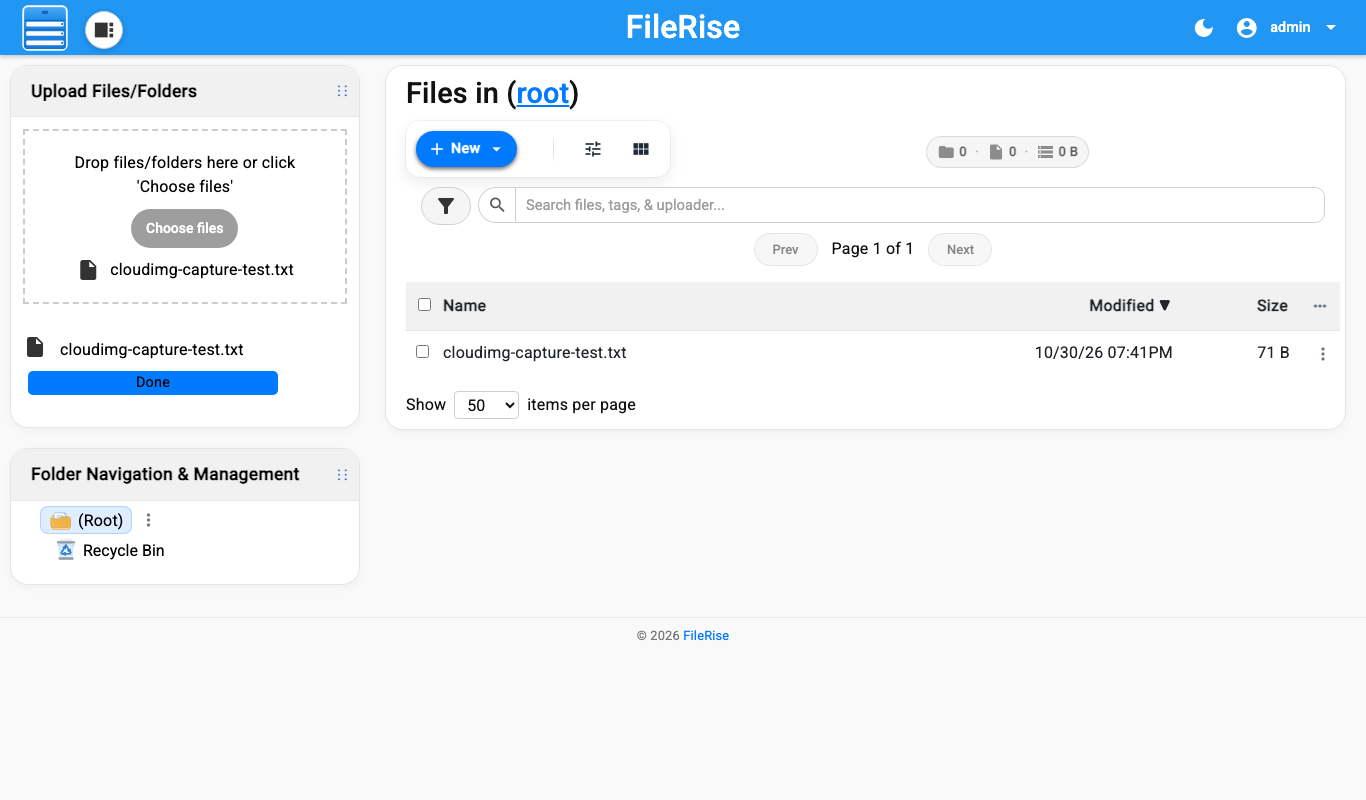Click the 10/30/26 07:41PM modified date cell
The width and height of the screenshot is (1366, 800).
tap(1104, 353)
